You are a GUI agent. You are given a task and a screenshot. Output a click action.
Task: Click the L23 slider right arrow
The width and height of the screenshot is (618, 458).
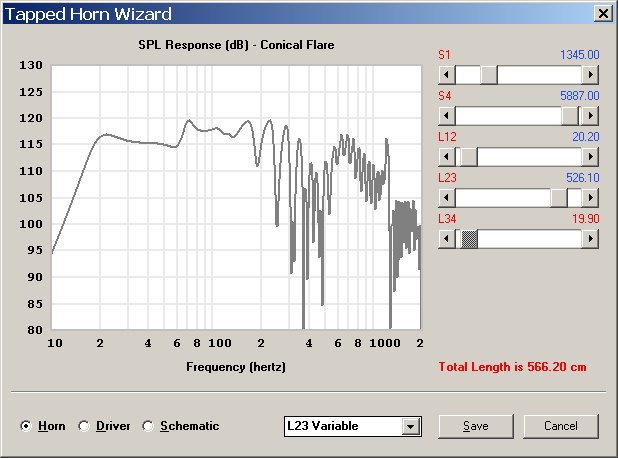coord(590,197)
